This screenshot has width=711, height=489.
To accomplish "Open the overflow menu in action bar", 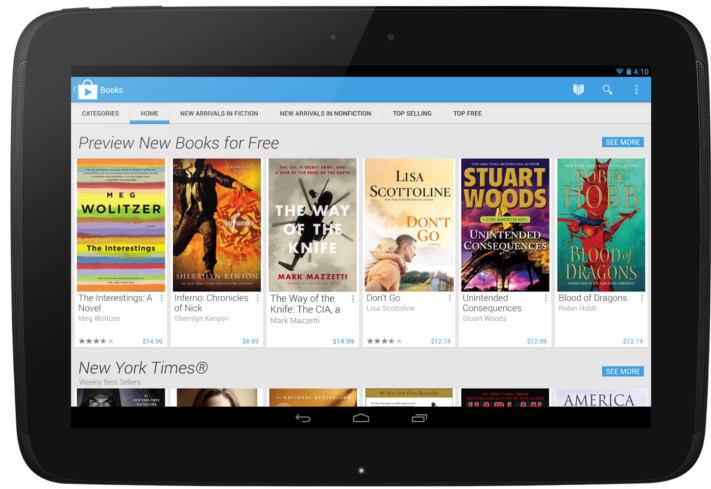I will (636, 89).
